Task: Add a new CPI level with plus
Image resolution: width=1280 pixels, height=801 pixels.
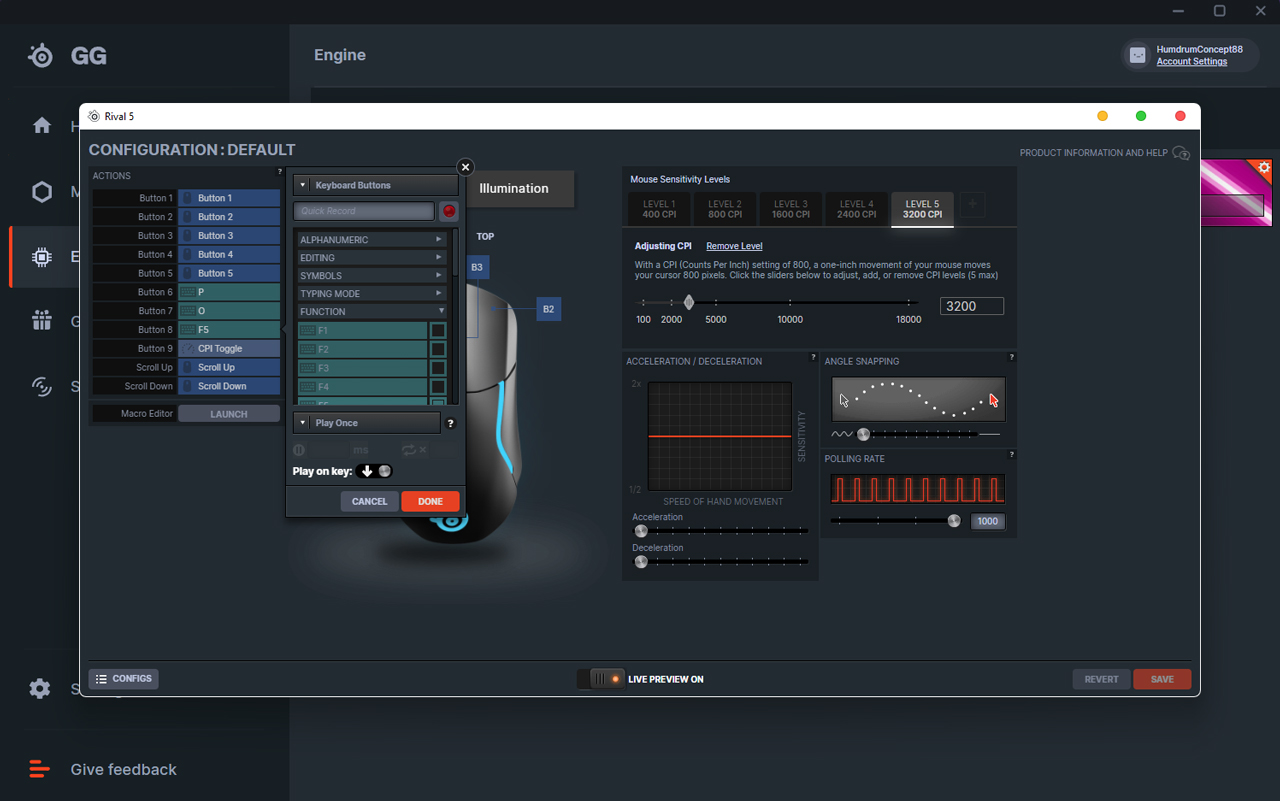Action: tap(972, 206)
